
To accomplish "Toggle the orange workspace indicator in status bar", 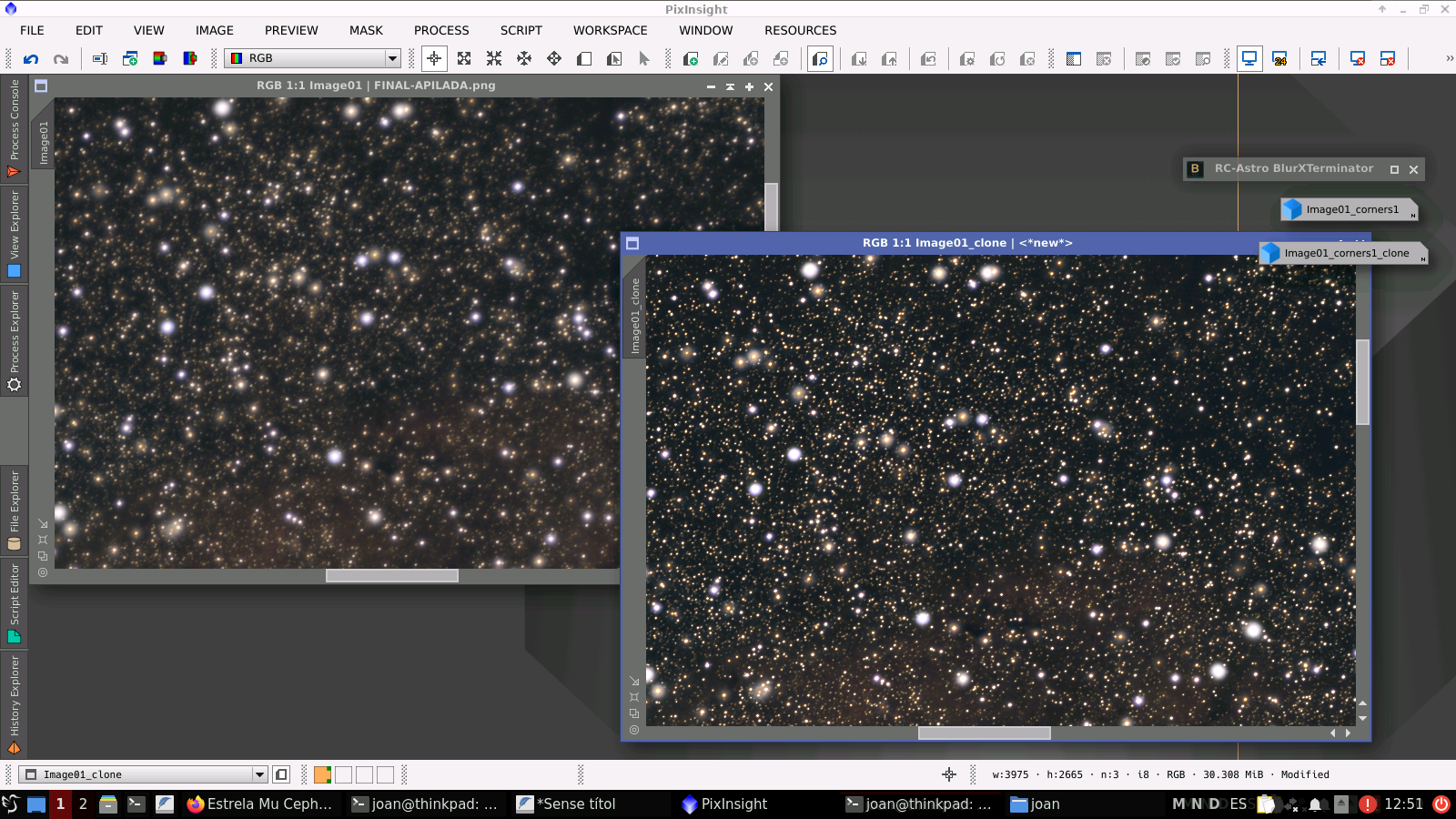I will pyautogui.click(x=322, y=774).
